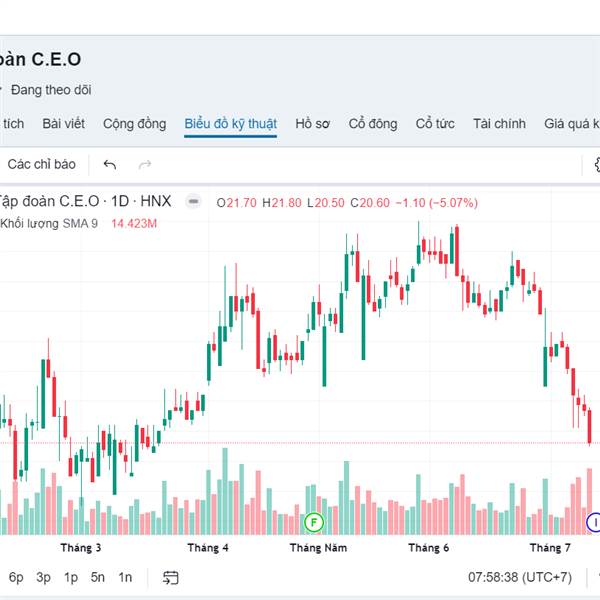Click the green F event marker
Image resolution: width=600 pixels, height=600 pixels.
coord(314,521)
